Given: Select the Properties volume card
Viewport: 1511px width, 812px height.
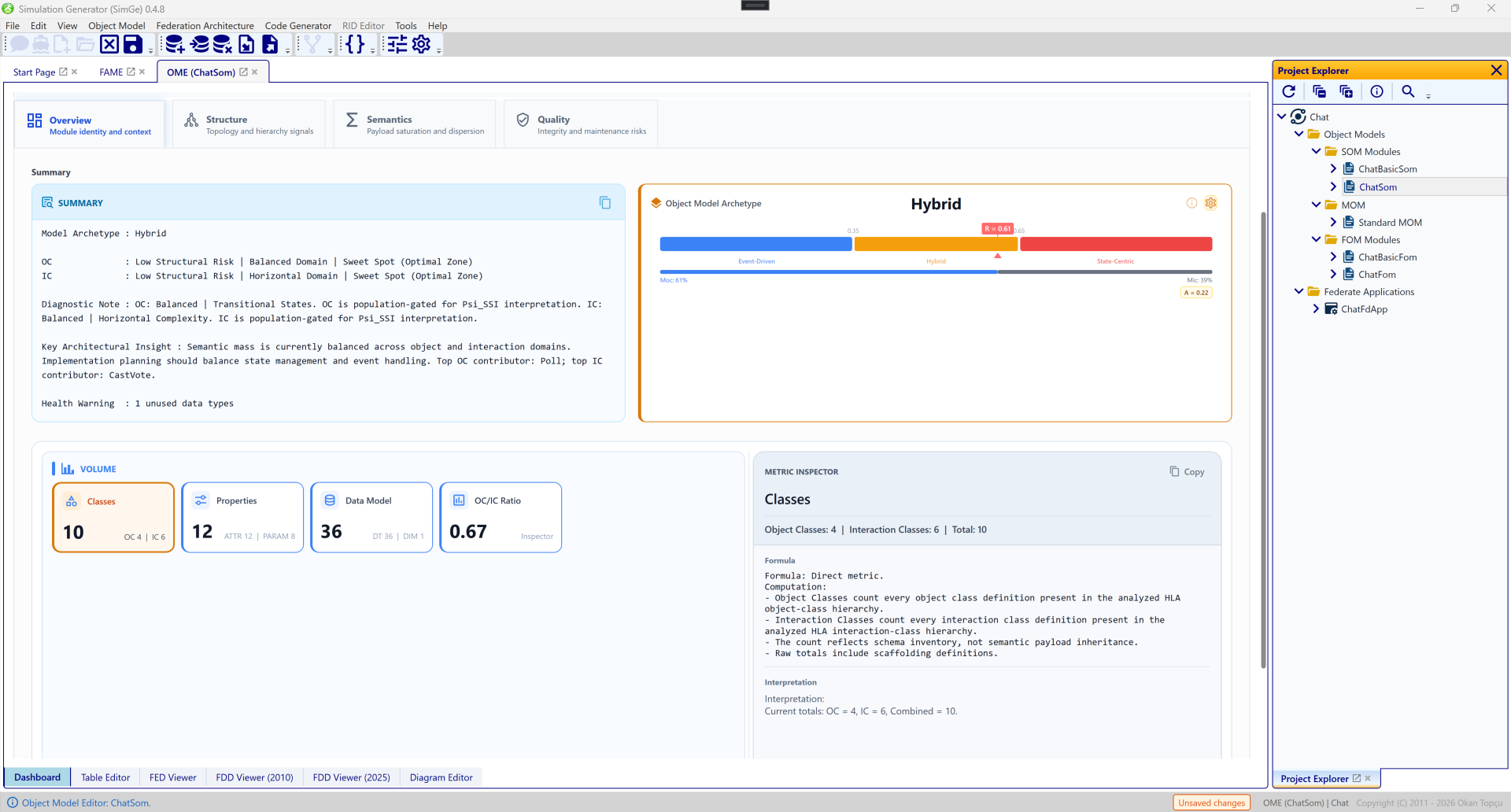Looking at the screenshot, I should tap(242, 518).
